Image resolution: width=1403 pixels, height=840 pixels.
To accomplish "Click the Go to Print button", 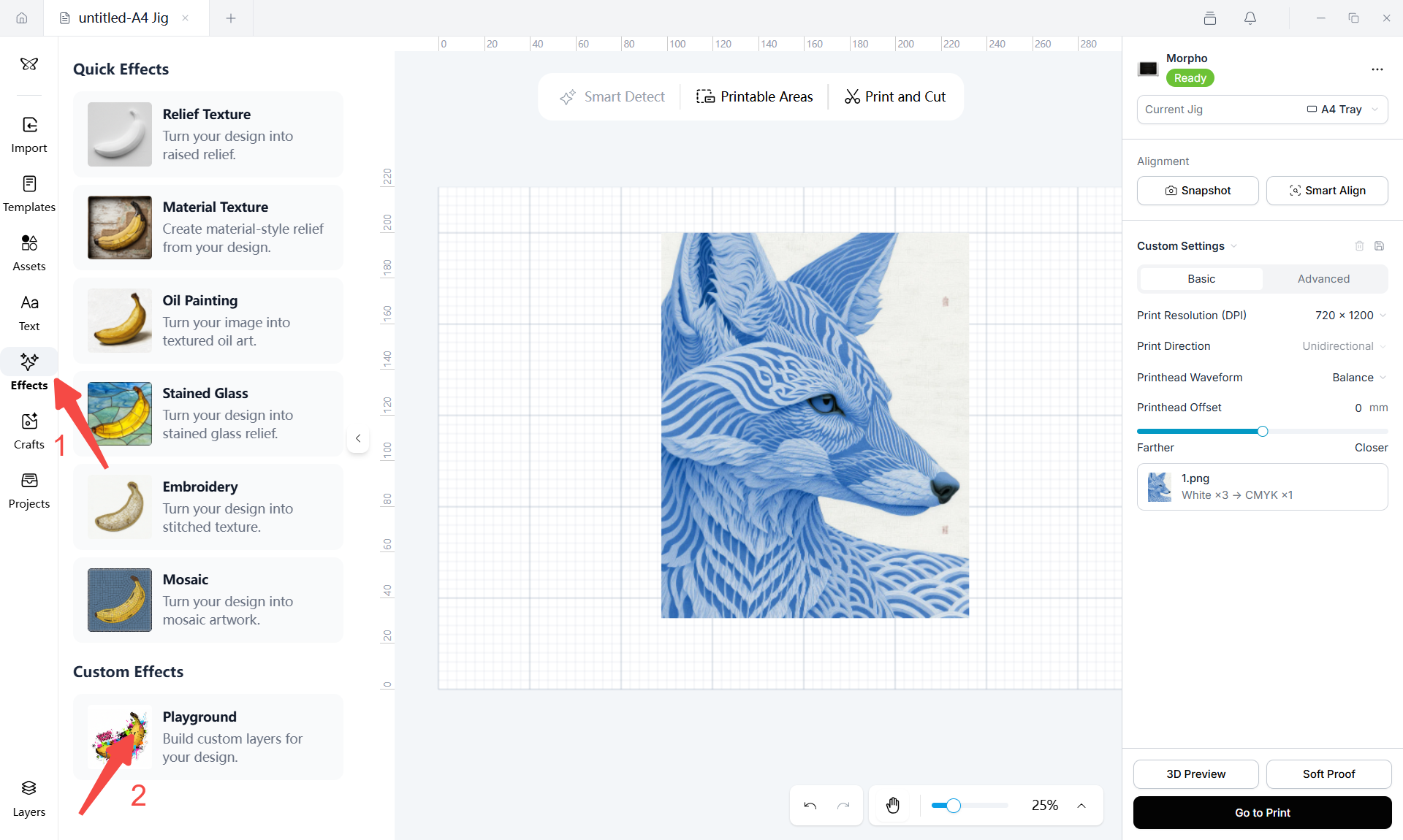I will coord(1263,813).
